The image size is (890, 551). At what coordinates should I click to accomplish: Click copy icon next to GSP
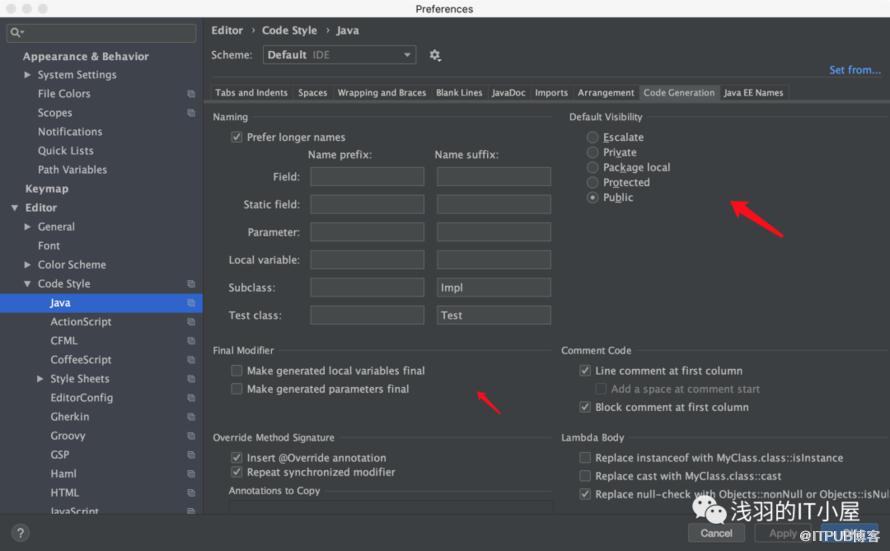[191, 455]
